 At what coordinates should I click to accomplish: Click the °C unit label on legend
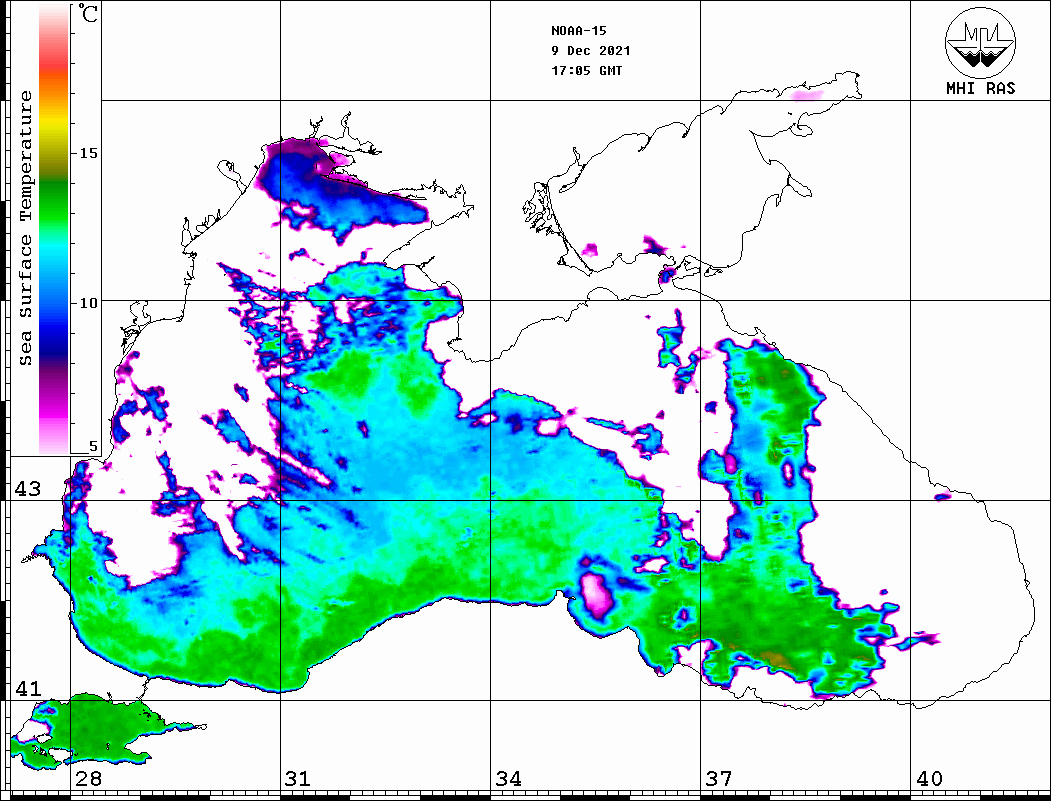coord(88,13)
